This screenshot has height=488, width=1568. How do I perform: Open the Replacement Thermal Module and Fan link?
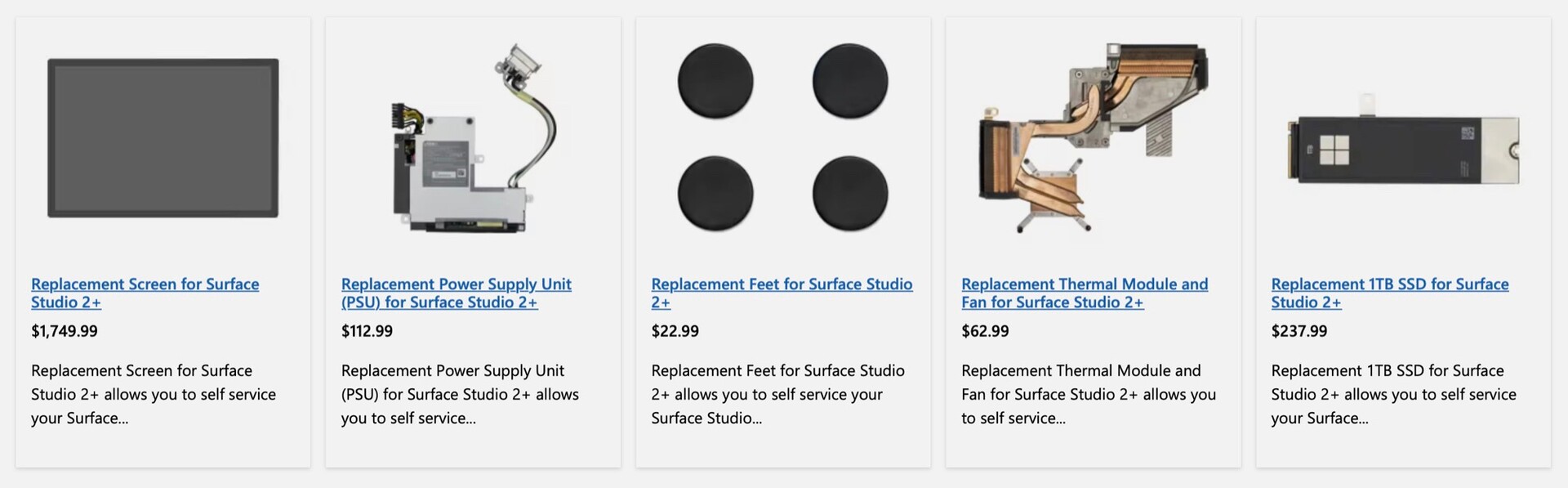tap(1084, 293)
